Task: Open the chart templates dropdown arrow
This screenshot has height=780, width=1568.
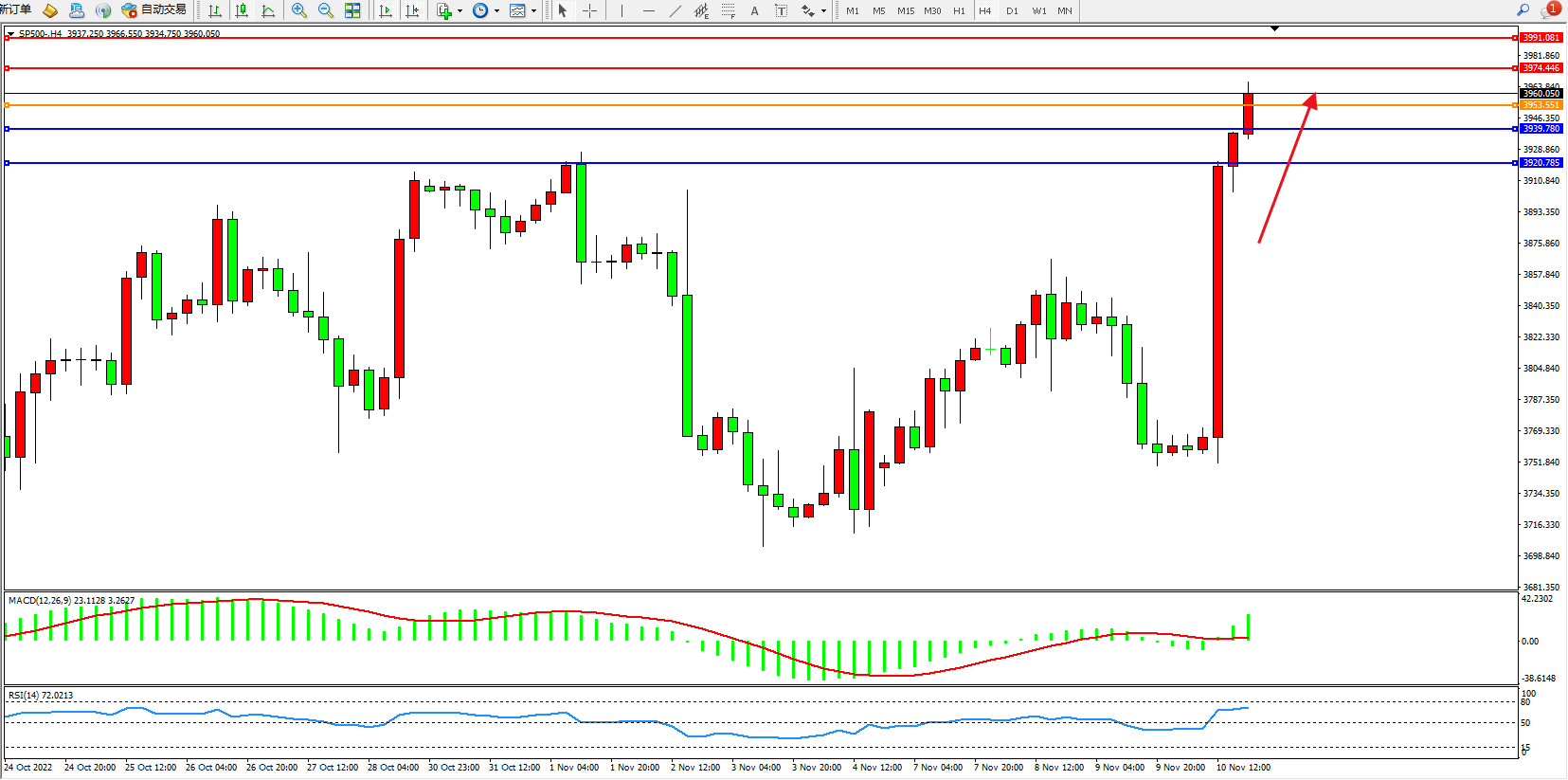Action: tap(533, 11)
